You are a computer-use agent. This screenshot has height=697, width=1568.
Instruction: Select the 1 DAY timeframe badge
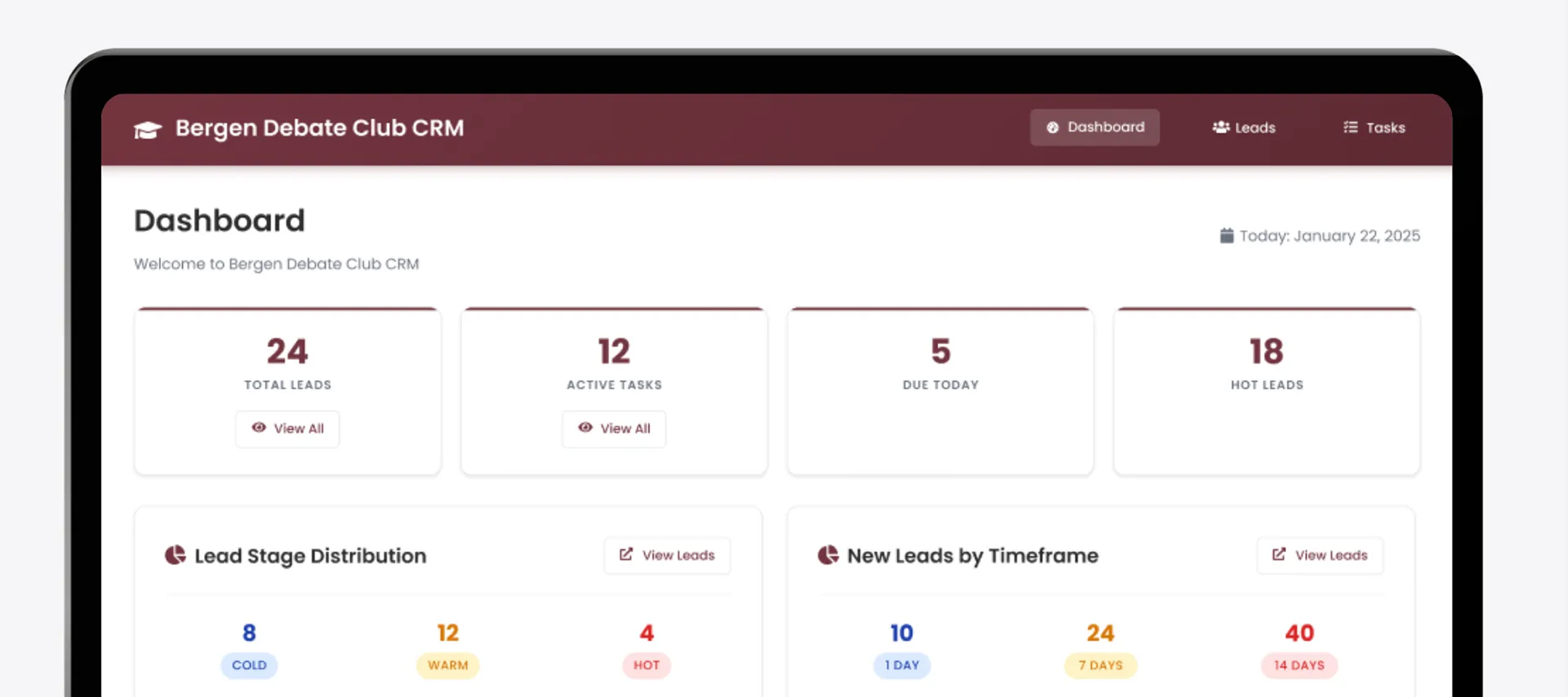pos(902,665)
